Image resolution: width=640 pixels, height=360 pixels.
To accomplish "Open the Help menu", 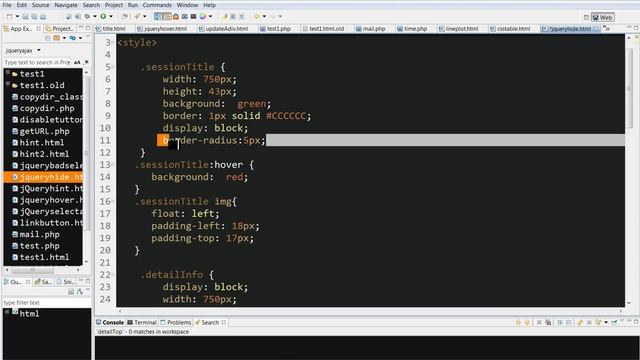I will [209, 5].
